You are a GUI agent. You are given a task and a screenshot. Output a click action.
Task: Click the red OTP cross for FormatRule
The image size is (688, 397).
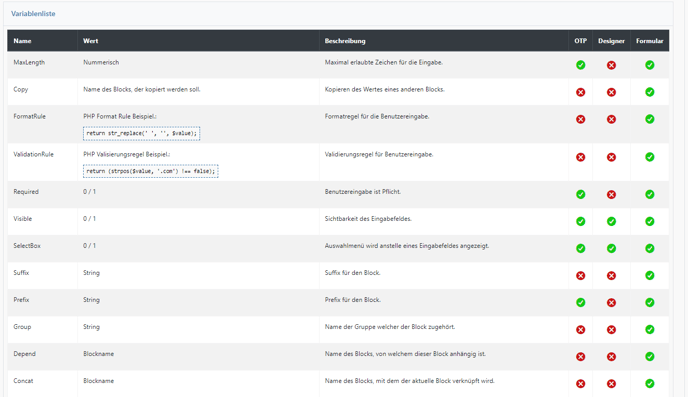pyautogui.click(x=580, y=119)
